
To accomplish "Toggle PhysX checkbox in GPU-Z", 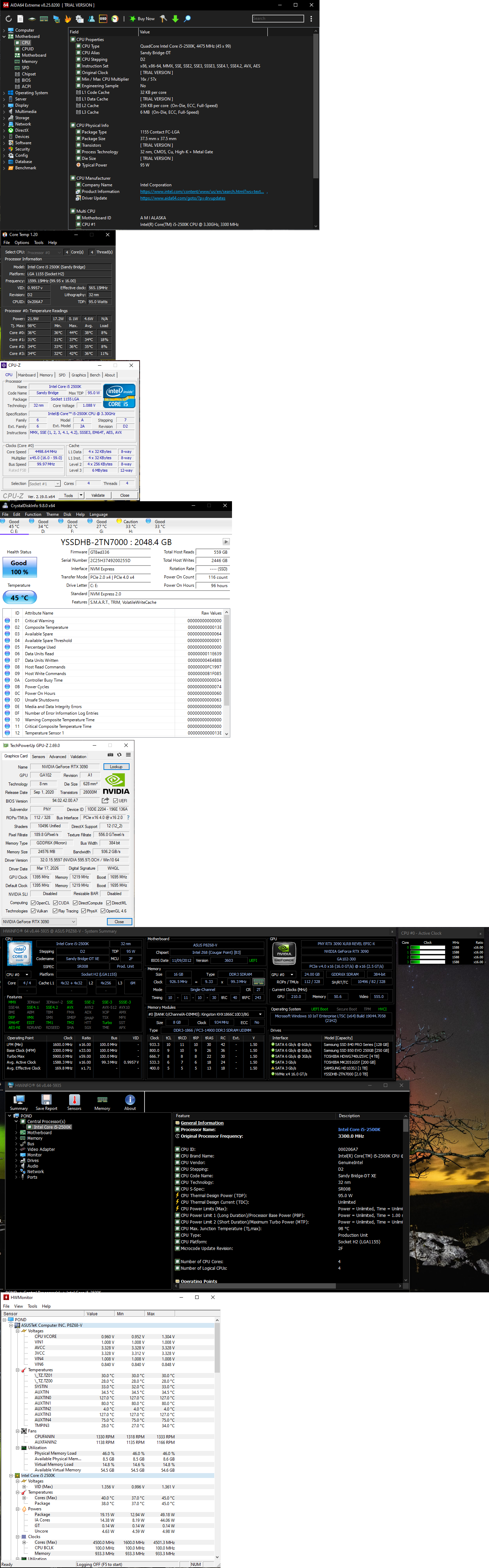I will pyautogui.click(x=83, y=911).
